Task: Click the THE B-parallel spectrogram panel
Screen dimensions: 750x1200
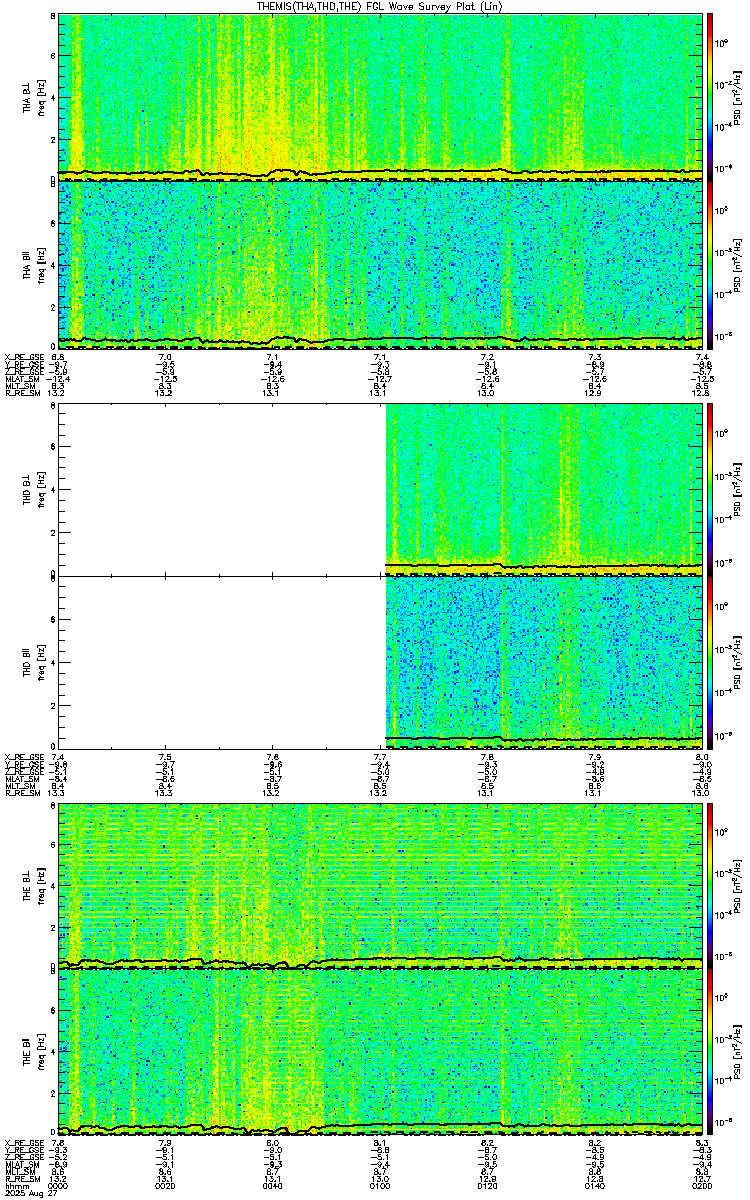Action: click(x=380, y=1051)
